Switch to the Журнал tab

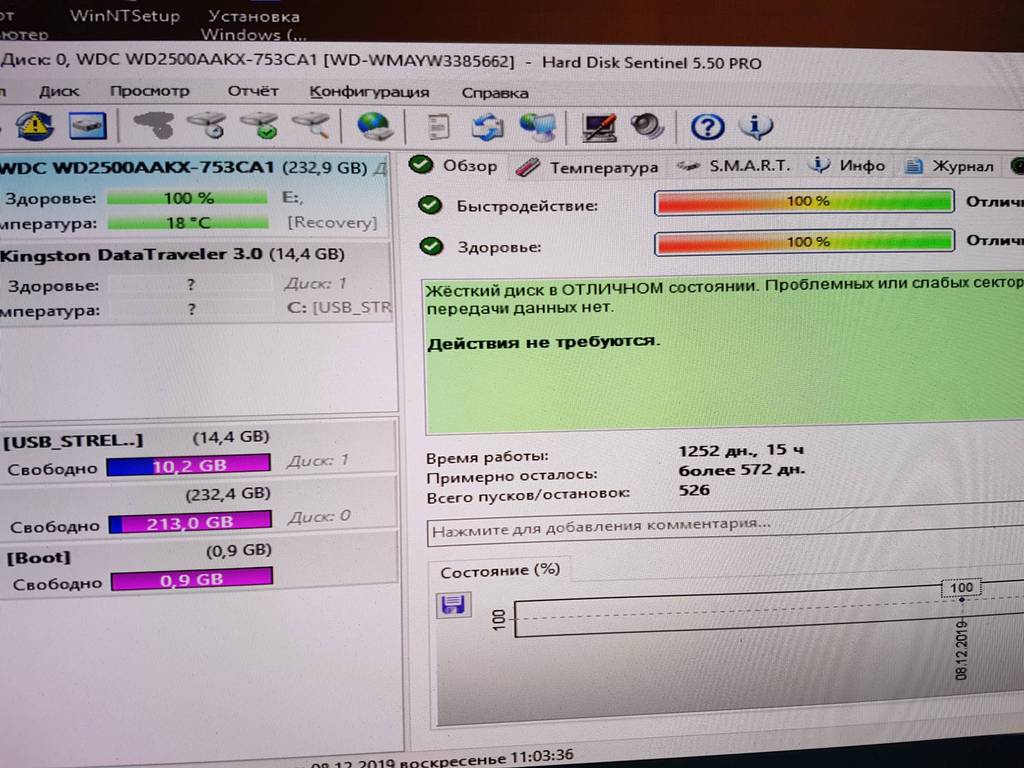coord(949,167)
